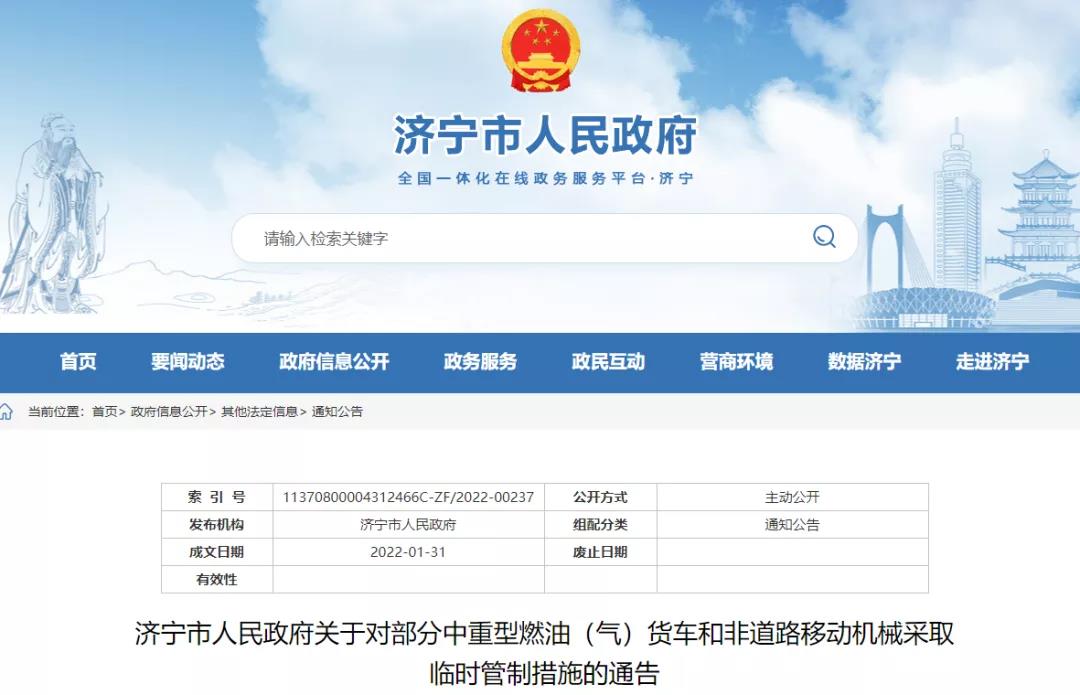The height and width of the screenshot is (695, 1080).
Task: Select the index number 11370800004312466C-ZF/2022-00237
Action: [408, 497]
